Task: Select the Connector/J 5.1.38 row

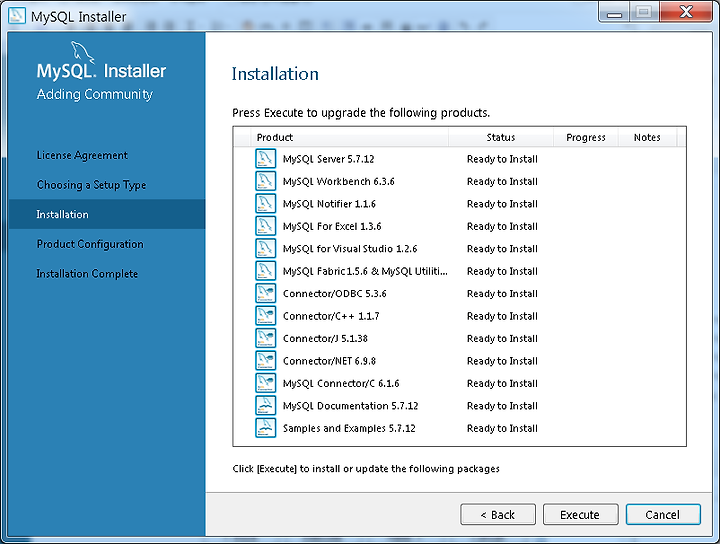Action: pyautogui.click(x=459, y=339)
